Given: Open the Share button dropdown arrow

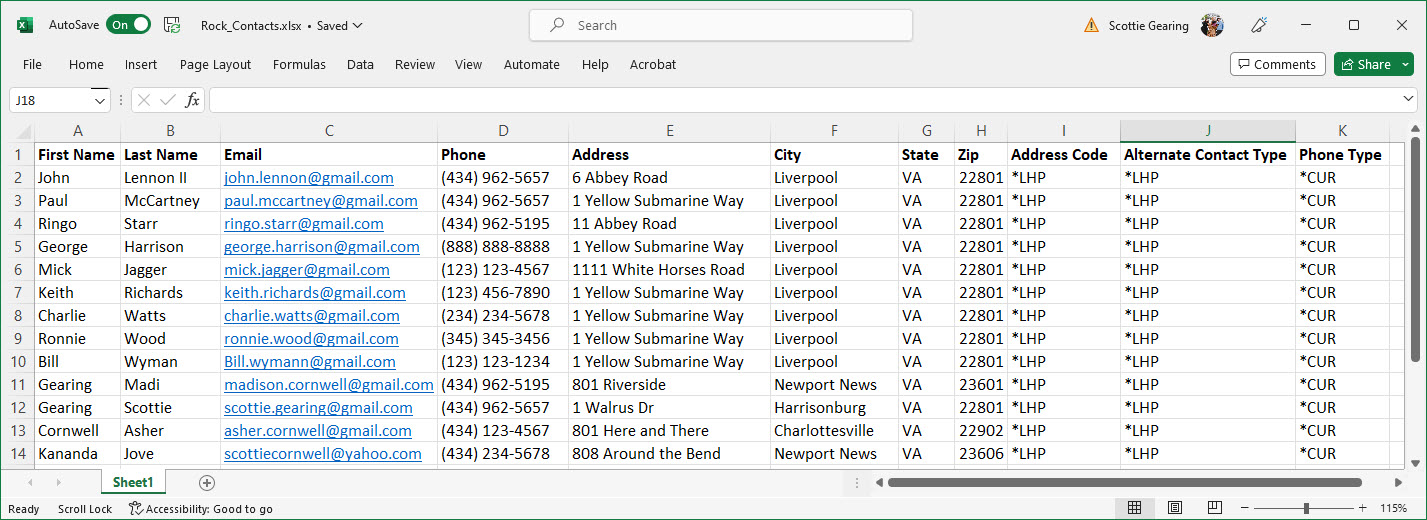Looking at the screenshot, I should point(1406,64).
